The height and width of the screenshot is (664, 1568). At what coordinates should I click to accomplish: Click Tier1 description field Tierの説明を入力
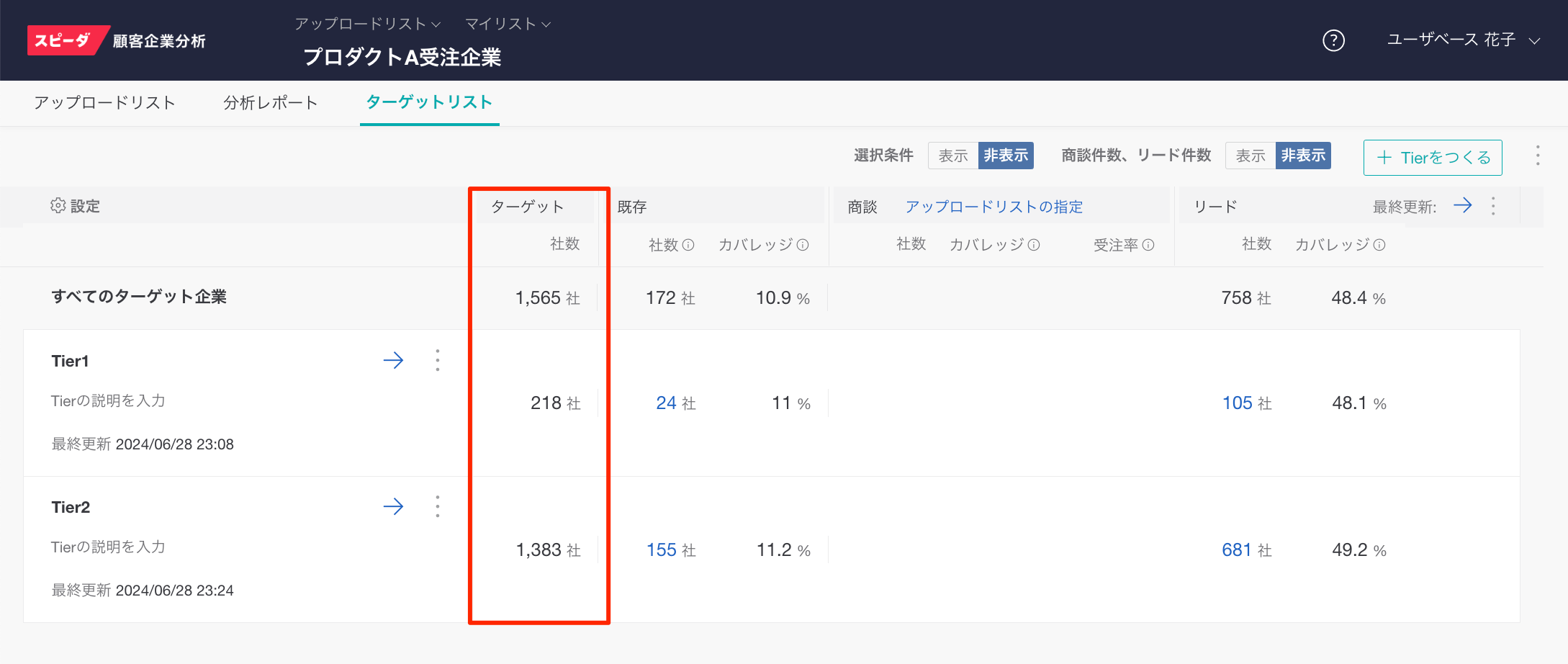(108, 400)
